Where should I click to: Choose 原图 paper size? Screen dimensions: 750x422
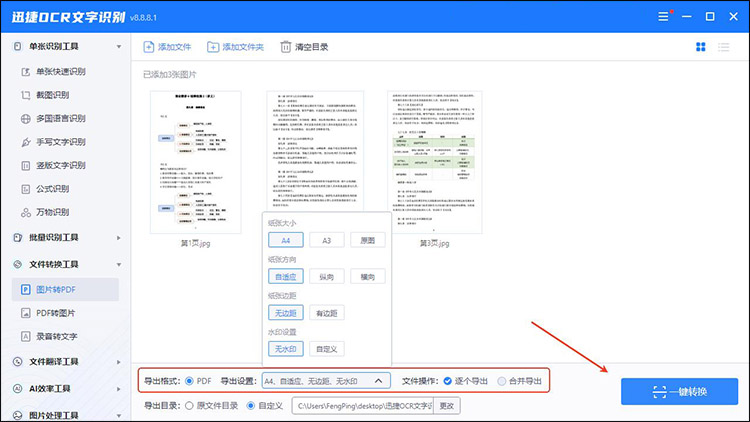pyautogui.click(x=368, y=240)
